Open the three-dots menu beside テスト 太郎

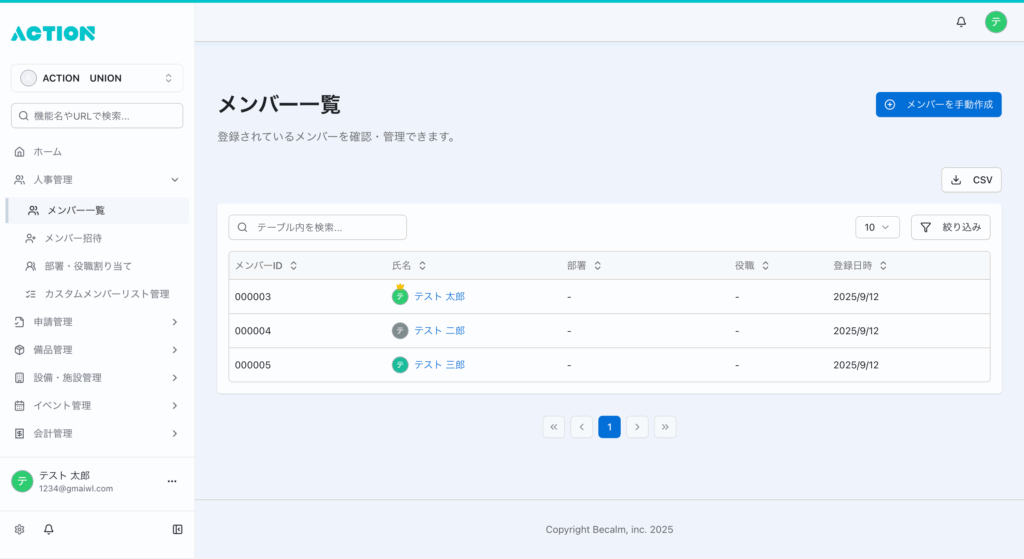[x=171, y=481]
